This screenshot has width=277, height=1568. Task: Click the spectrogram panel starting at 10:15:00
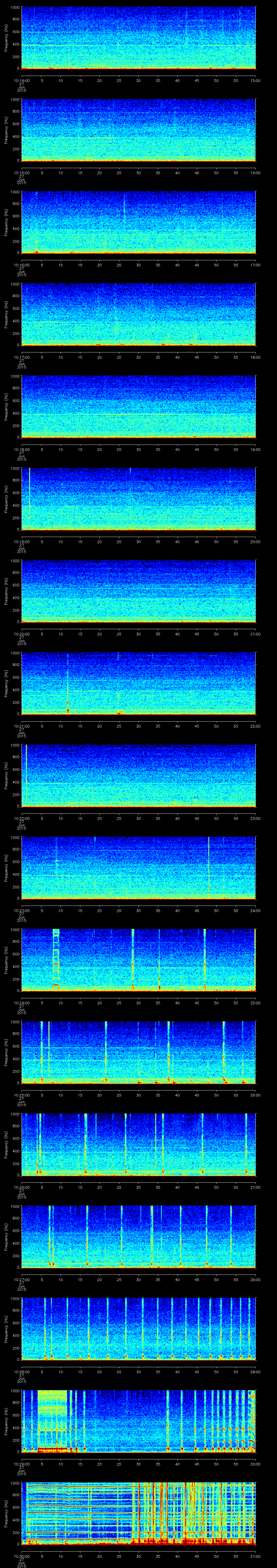point(139,130)
